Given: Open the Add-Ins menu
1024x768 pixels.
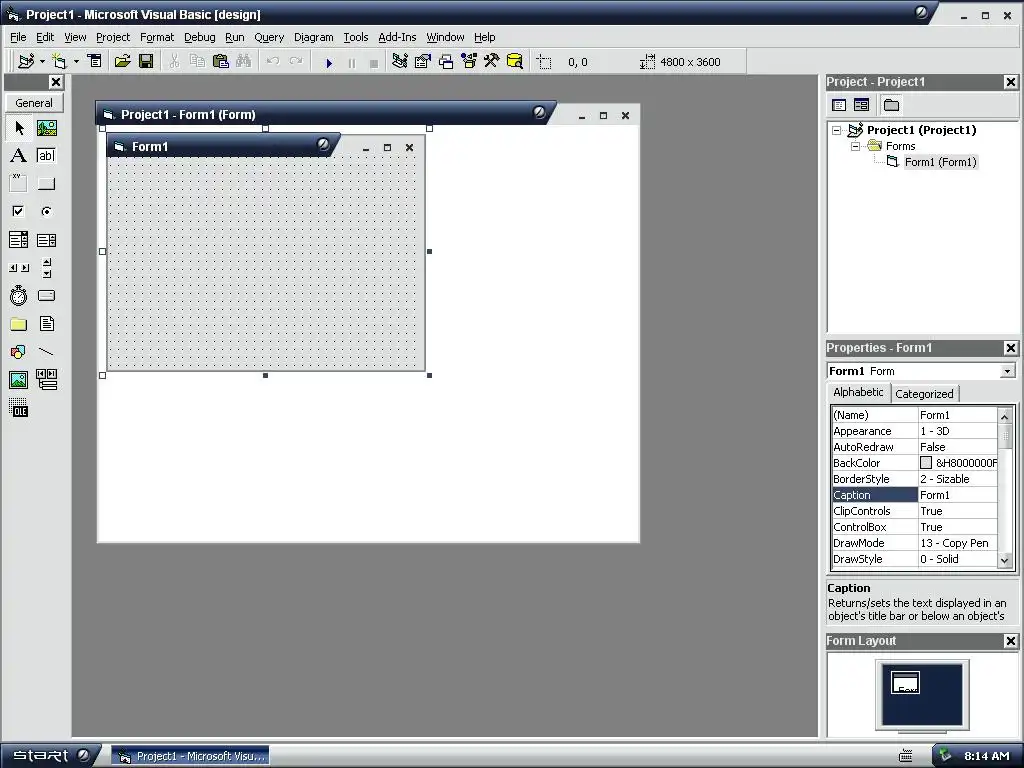Looking at the screenshot, I should tap(397, 37).
